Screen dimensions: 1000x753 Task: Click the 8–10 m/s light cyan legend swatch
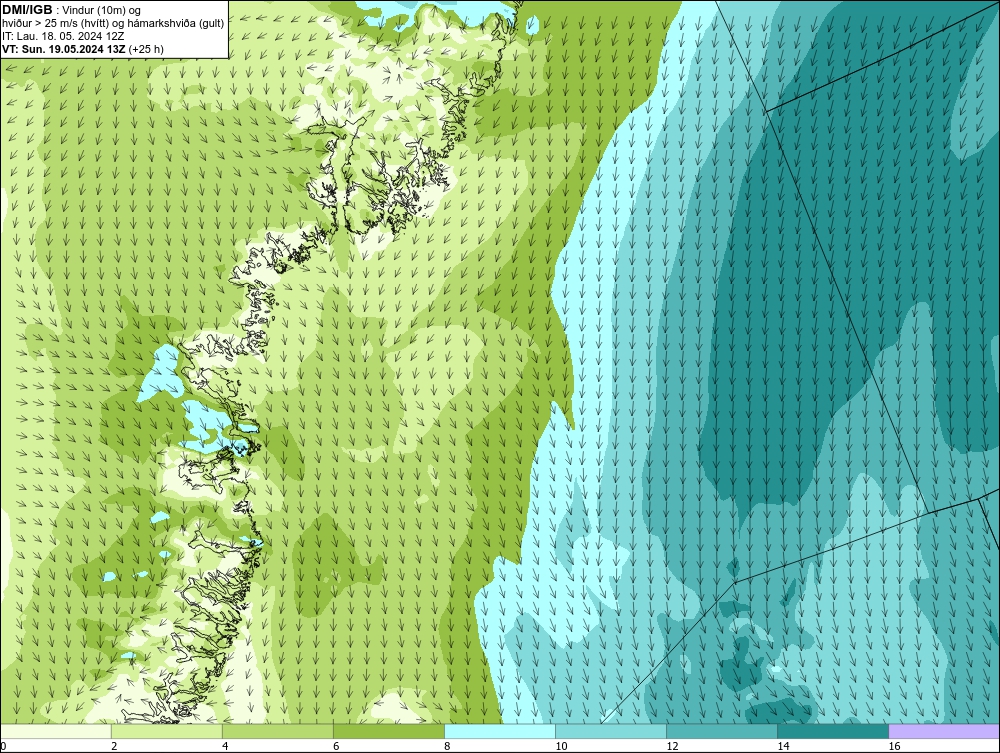click(500, 731)
